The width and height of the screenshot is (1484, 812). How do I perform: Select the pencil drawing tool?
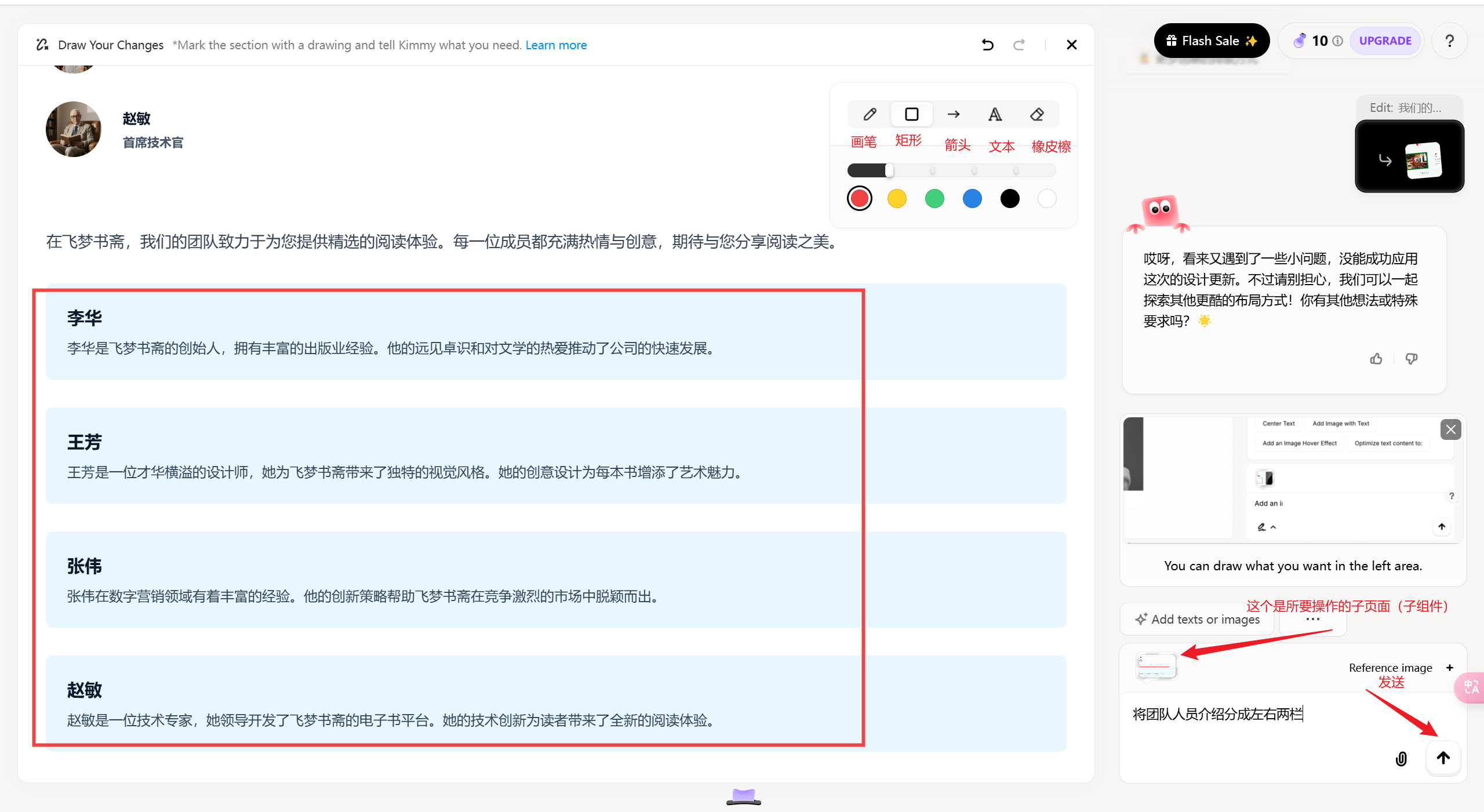(870, 114)
